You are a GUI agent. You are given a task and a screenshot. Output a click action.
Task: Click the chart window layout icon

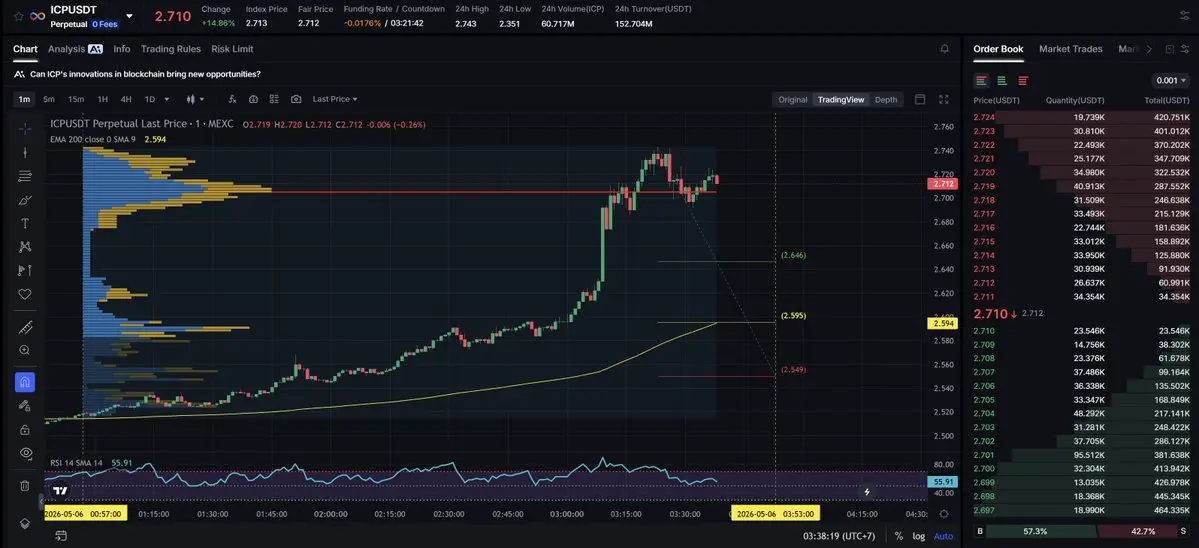click(x=920, y=99)
